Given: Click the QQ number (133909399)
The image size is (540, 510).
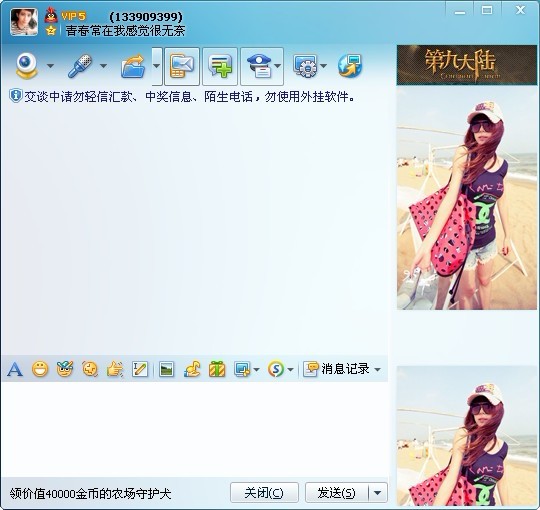Looking at the screenshot, I should tap(146, 17).
